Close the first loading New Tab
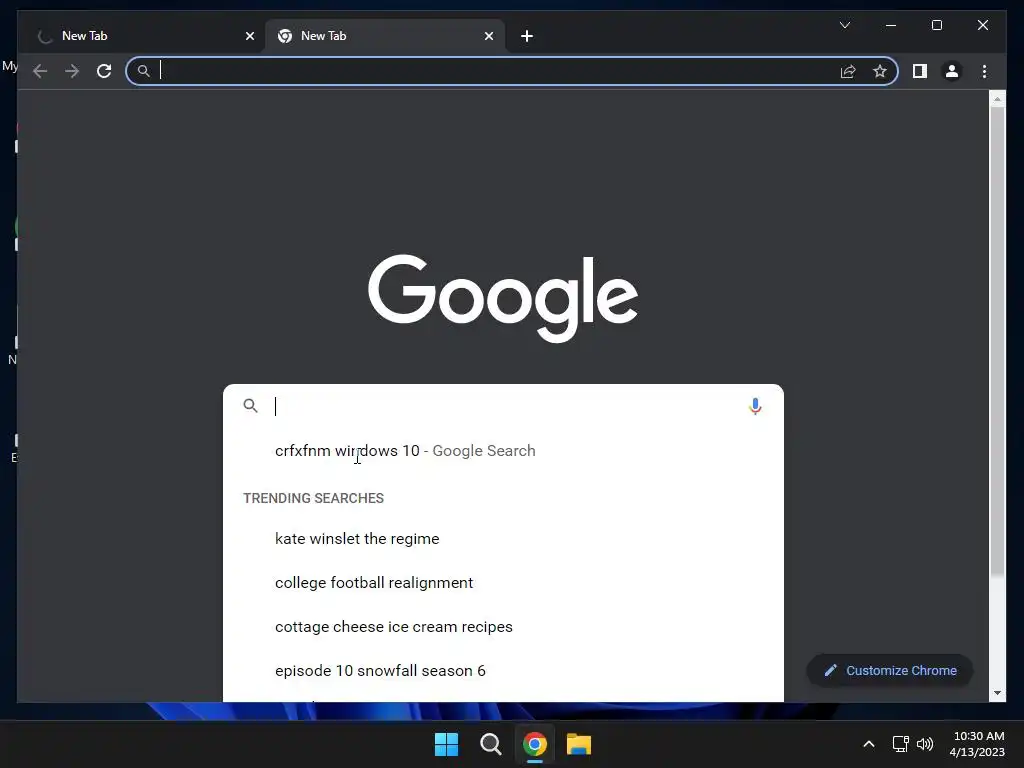 click(249, 36)
